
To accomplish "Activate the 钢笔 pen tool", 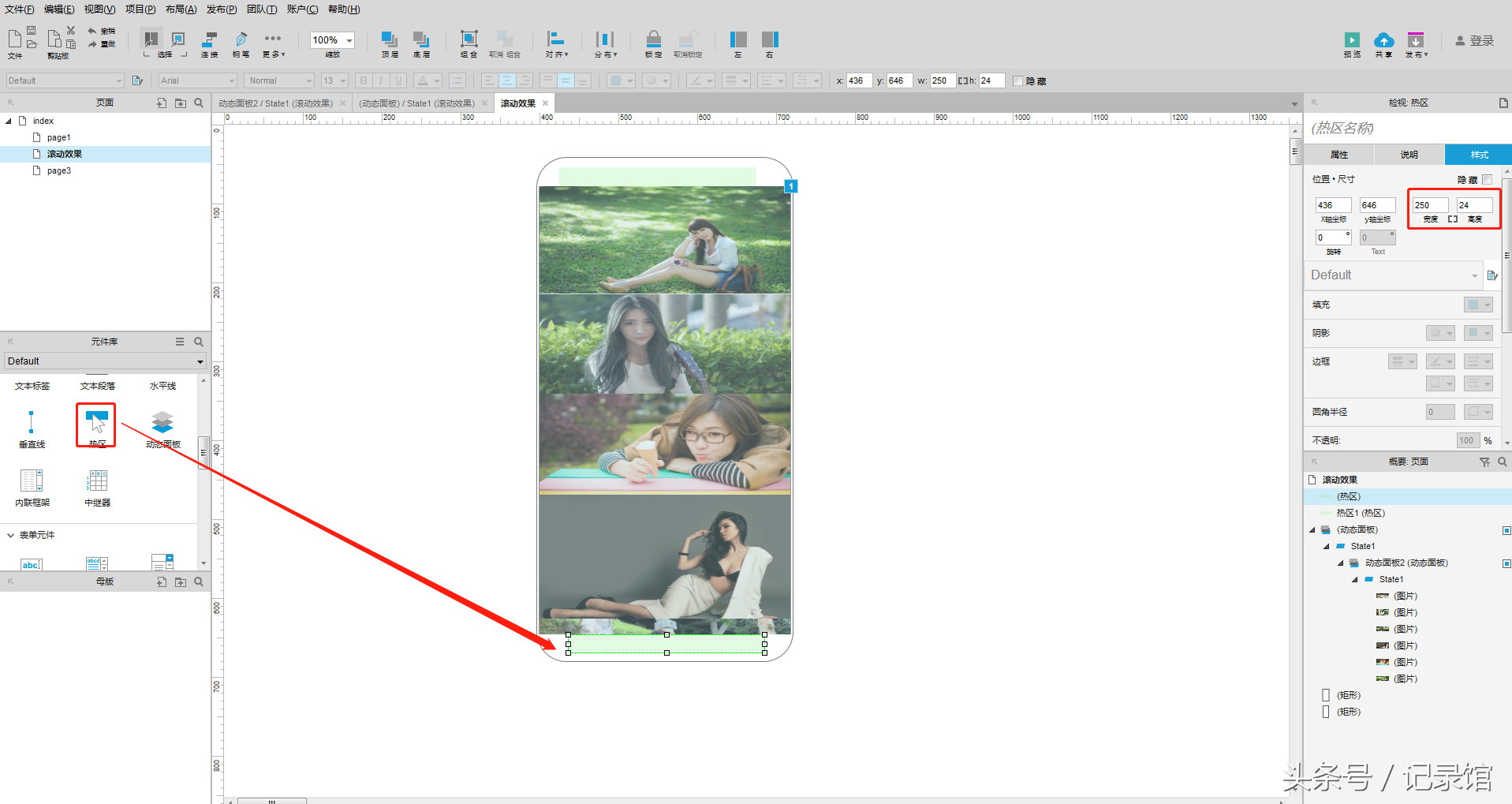I will tap(241, 44).
